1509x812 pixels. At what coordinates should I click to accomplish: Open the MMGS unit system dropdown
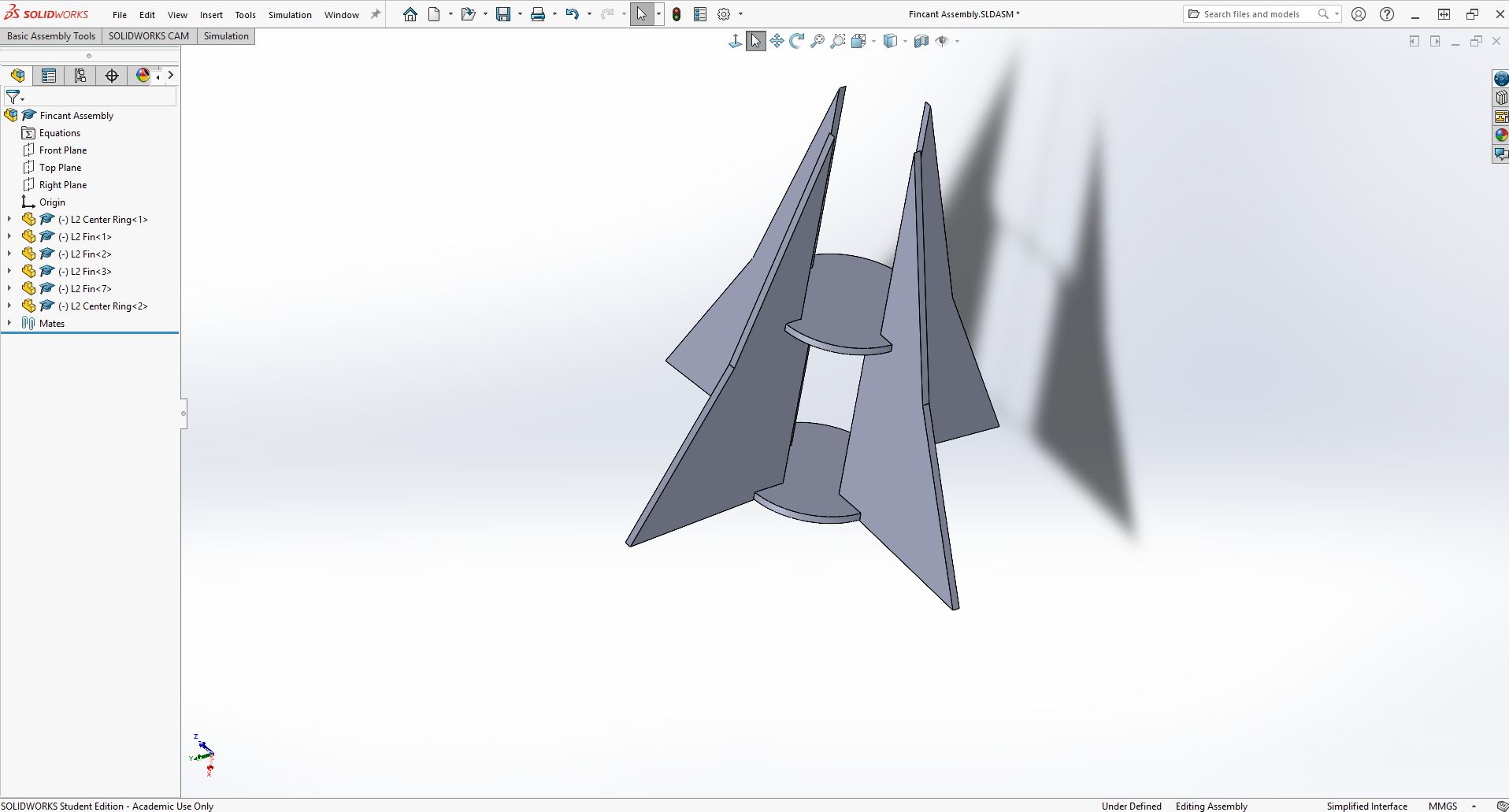1474,806
